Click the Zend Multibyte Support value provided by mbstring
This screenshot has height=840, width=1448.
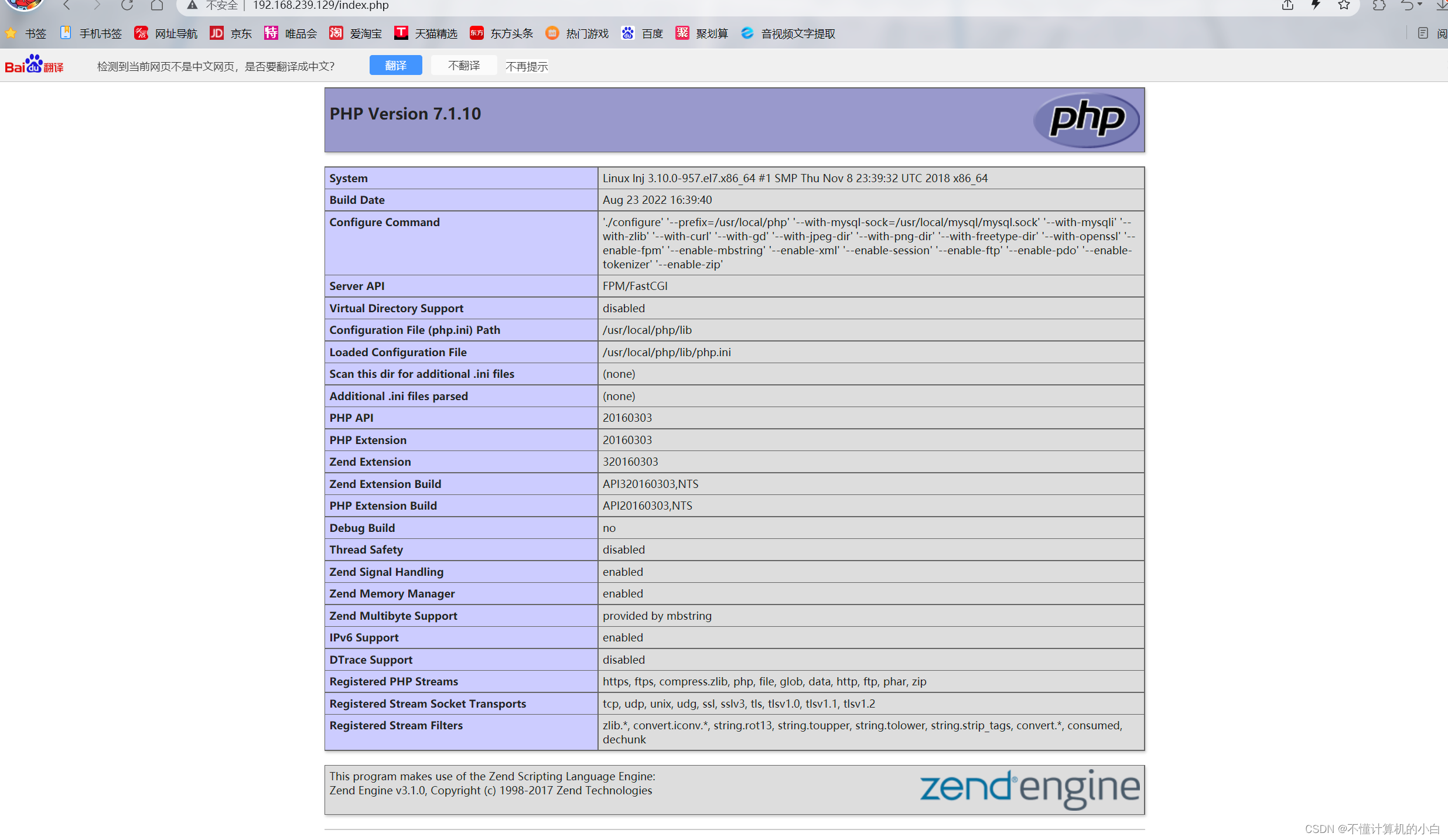[657, 616]
